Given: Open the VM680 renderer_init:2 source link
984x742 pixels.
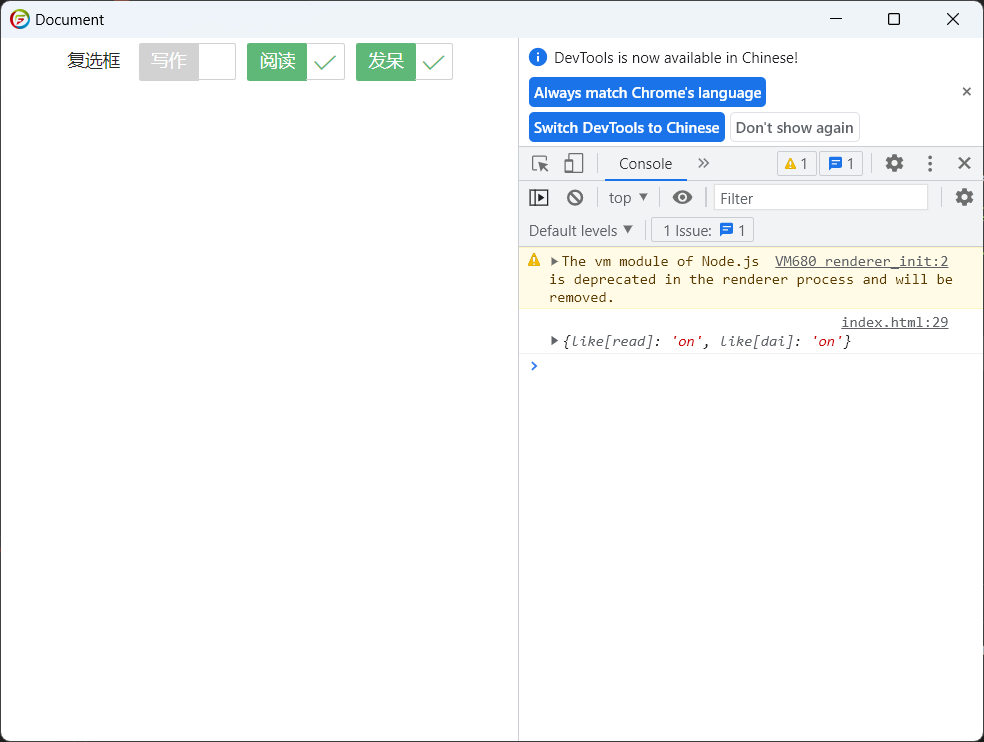Looking at the screenshot, I should point(861,261).
